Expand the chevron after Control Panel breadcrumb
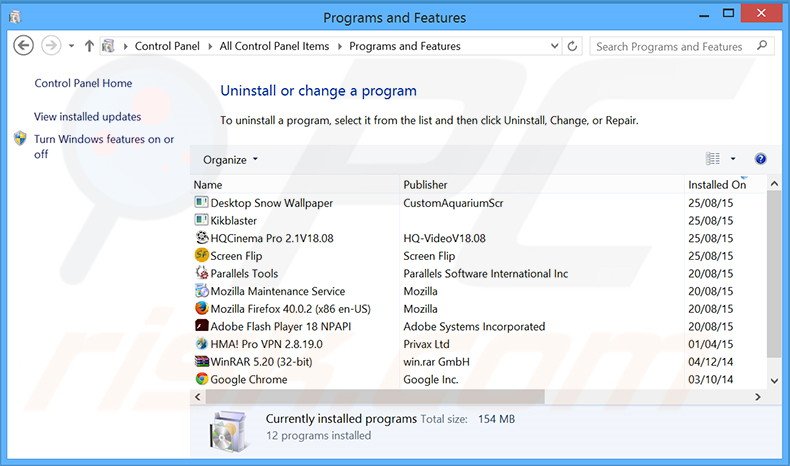The image size is (790, 466). (x=210, y=46)
